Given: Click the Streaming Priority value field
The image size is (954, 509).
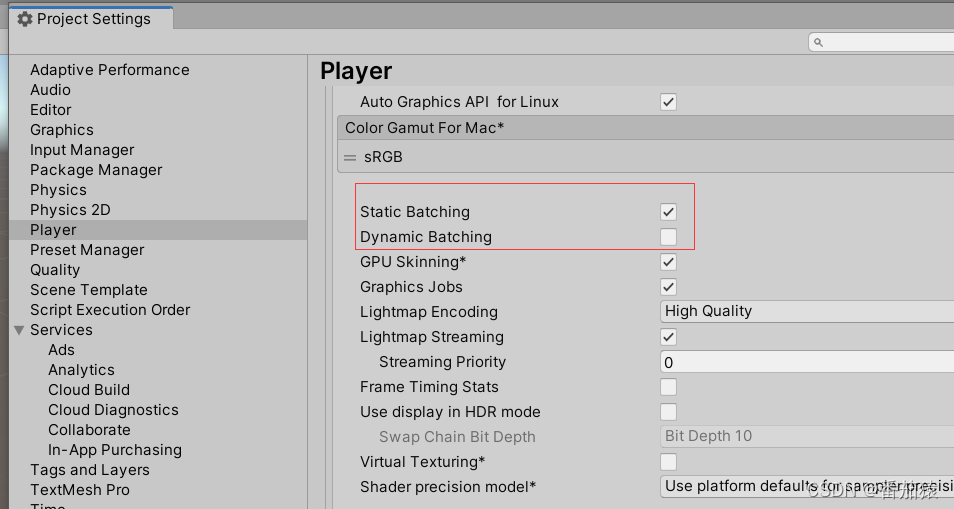Looking at the screenshot, I should click(x=807, y=362).
